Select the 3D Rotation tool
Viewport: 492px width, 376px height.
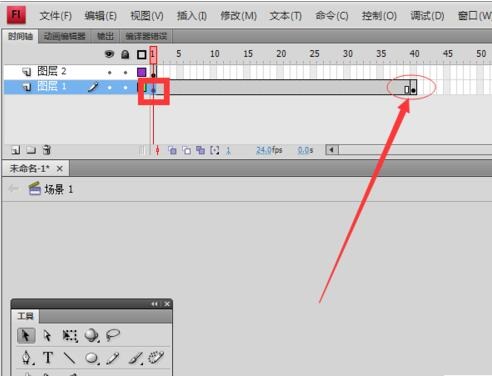92,335
